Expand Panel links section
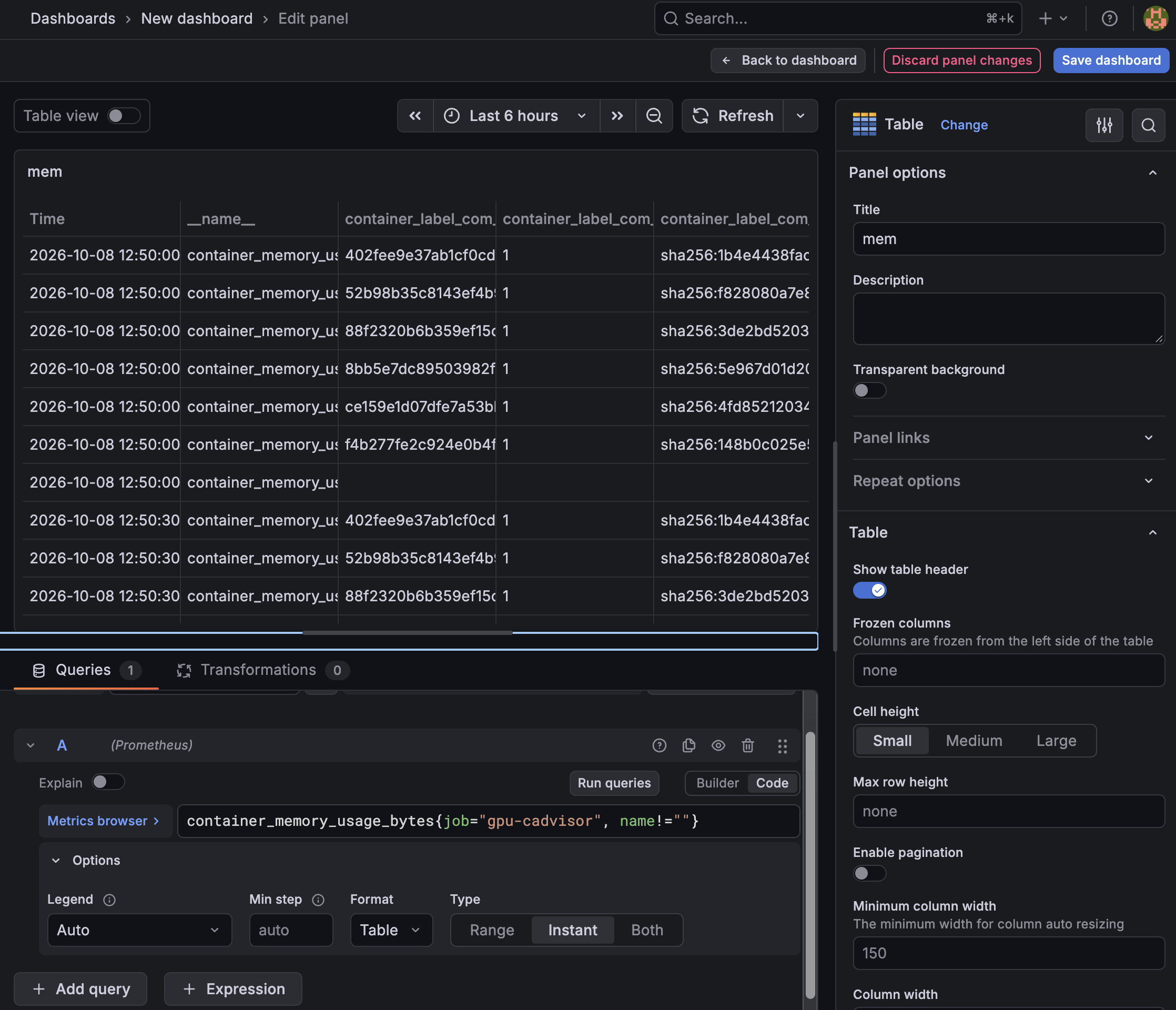 click(1008, 438)
